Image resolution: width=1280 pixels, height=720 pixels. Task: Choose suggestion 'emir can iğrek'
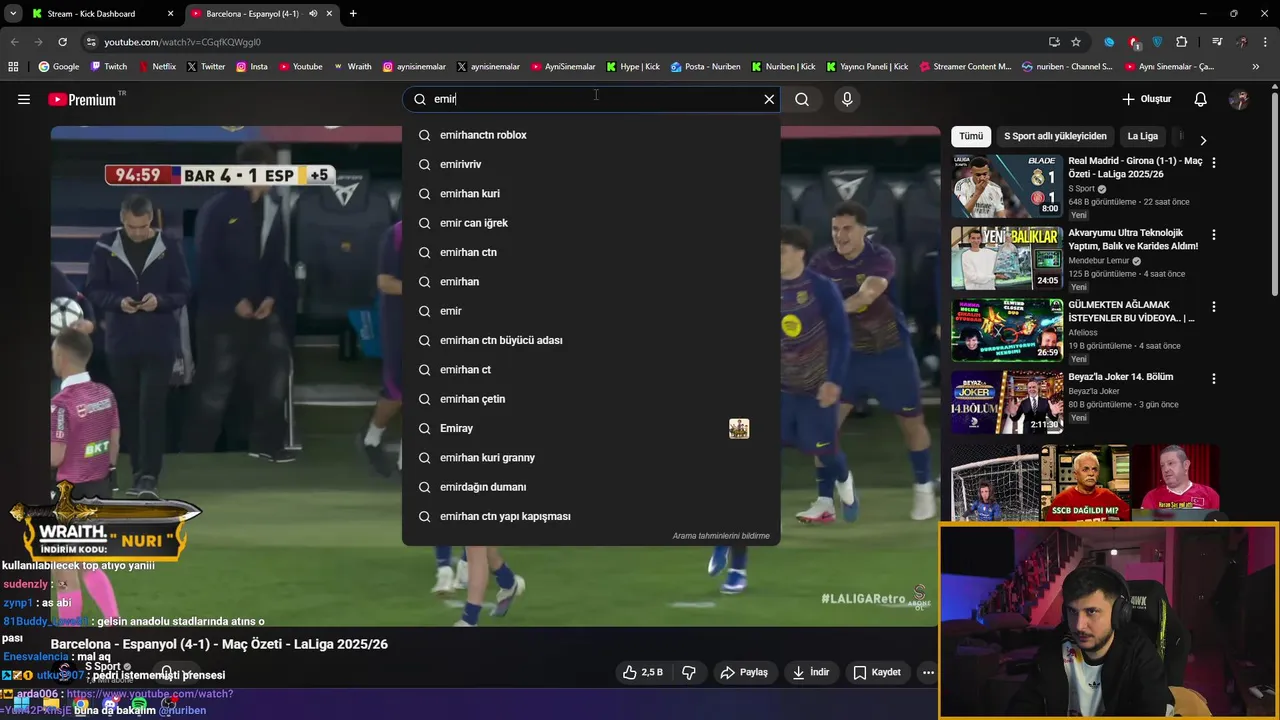click(591, 223)
